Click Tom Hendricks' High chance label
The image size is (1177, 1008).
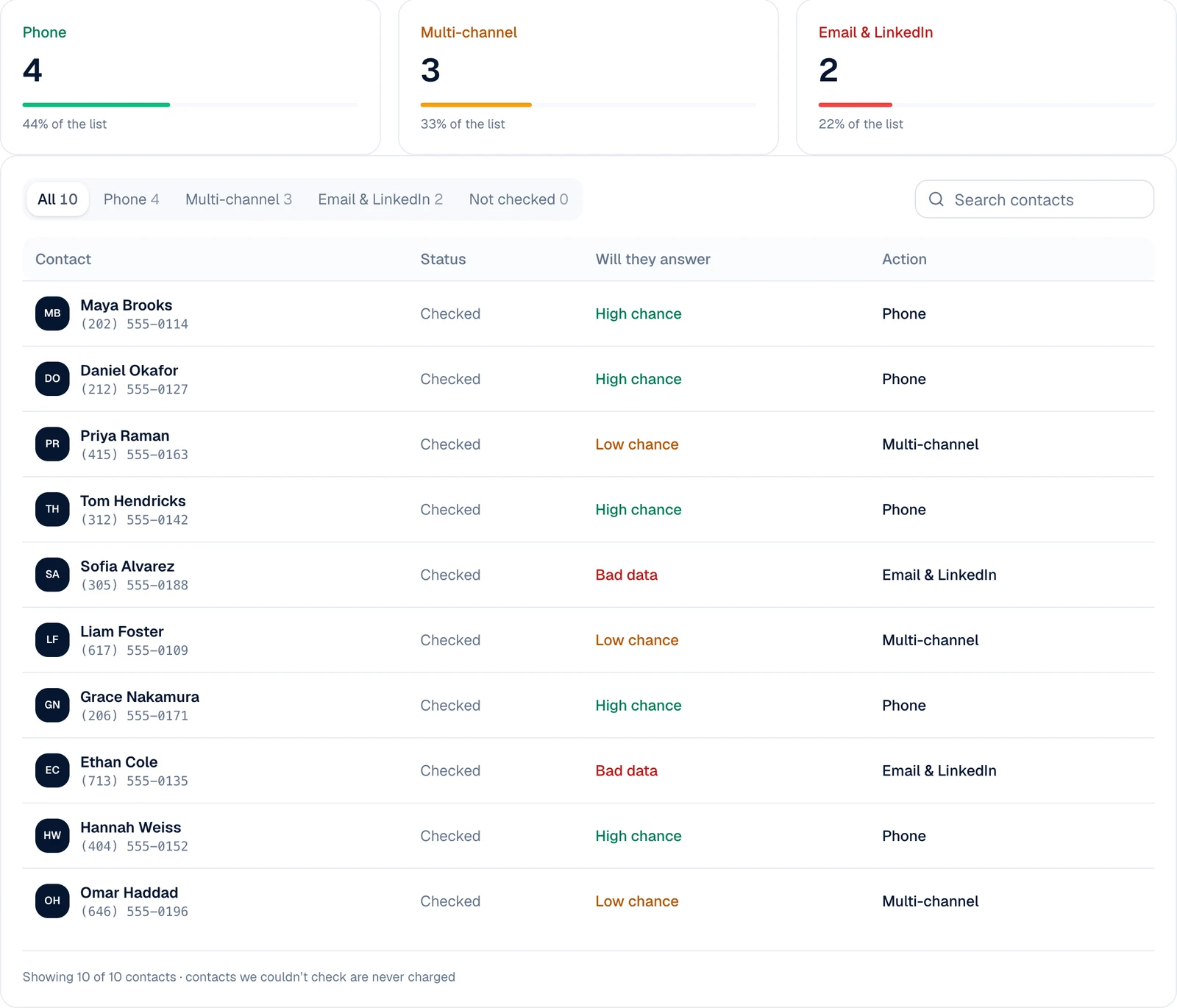tap(639, 510)
